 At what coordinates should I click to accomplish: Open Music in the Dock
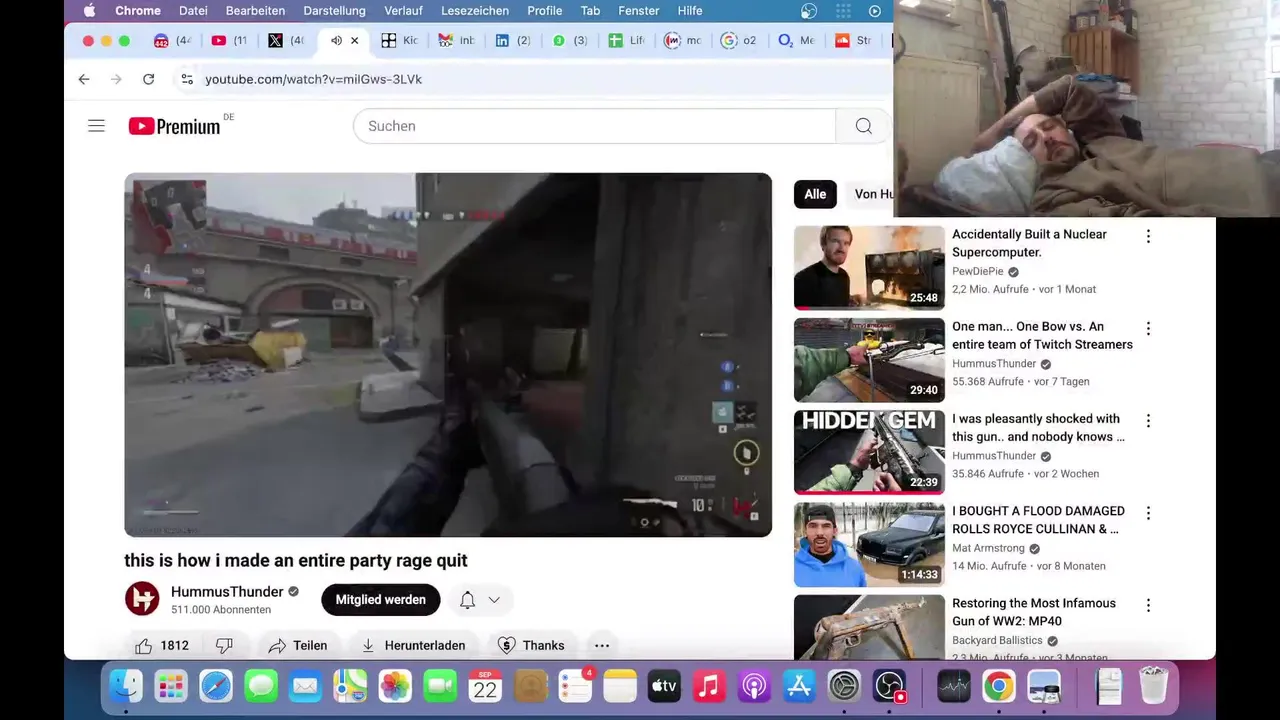click(x=709, y=687)
